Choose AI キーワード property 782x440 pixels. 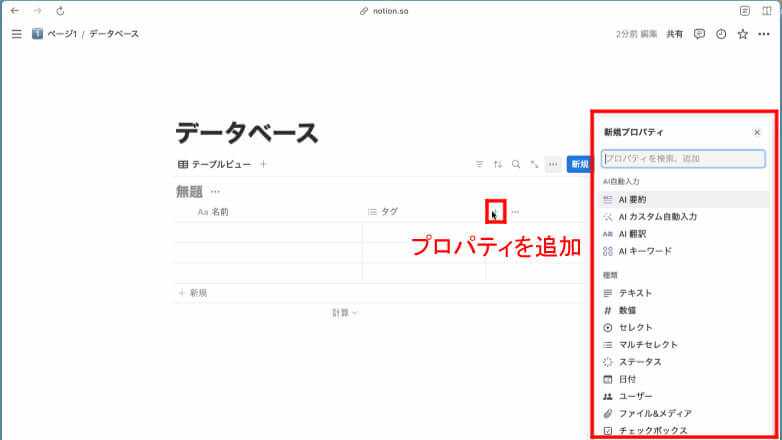click(x=684, y=251)
